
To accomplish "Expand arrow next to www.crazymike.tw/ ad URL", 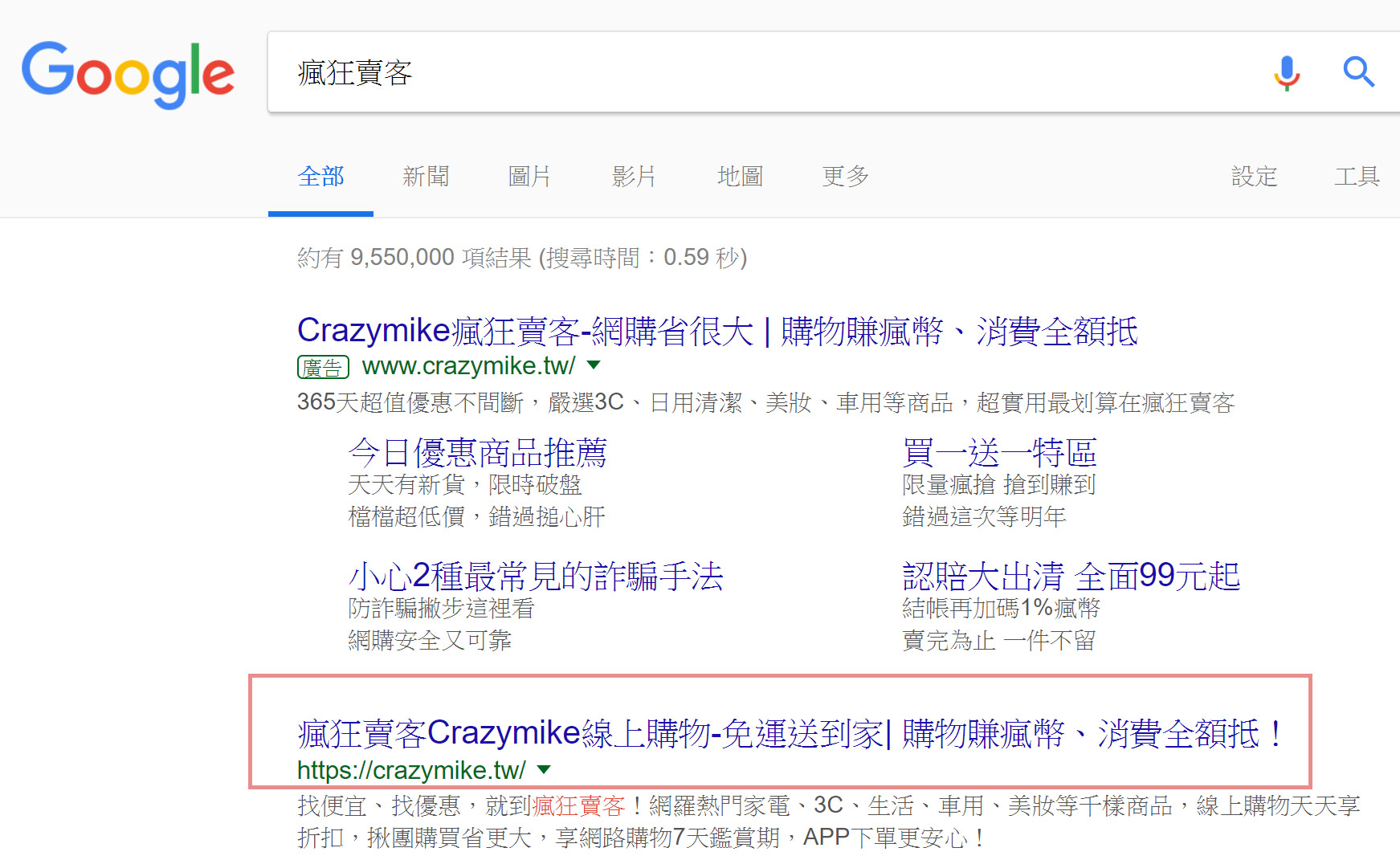I will tap(594, 365).
